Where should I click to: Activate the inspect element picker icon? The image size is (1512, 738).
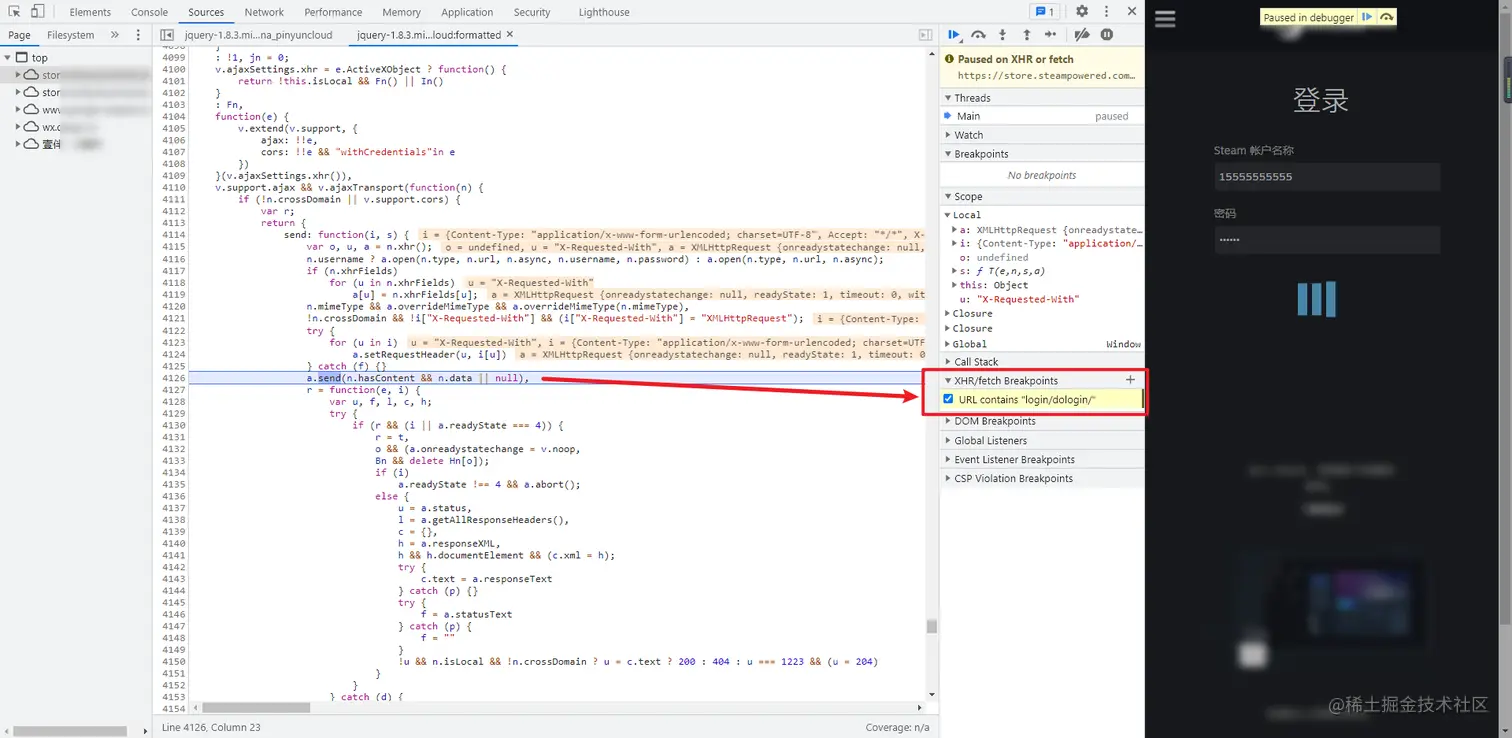(x=15, y=12)
